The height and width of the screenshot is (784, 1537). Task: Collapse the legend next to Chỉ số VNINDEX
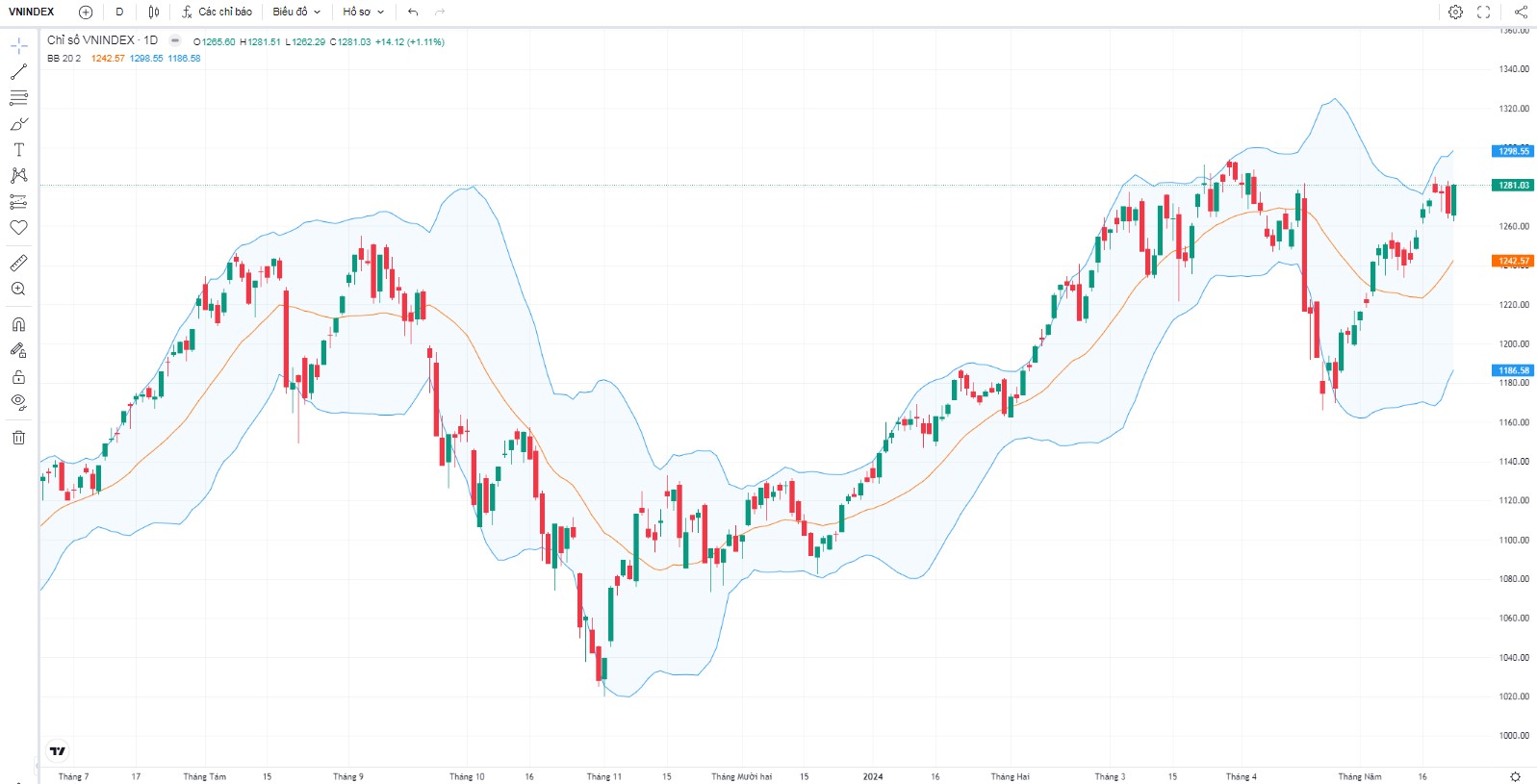click(x=175, y=40)
